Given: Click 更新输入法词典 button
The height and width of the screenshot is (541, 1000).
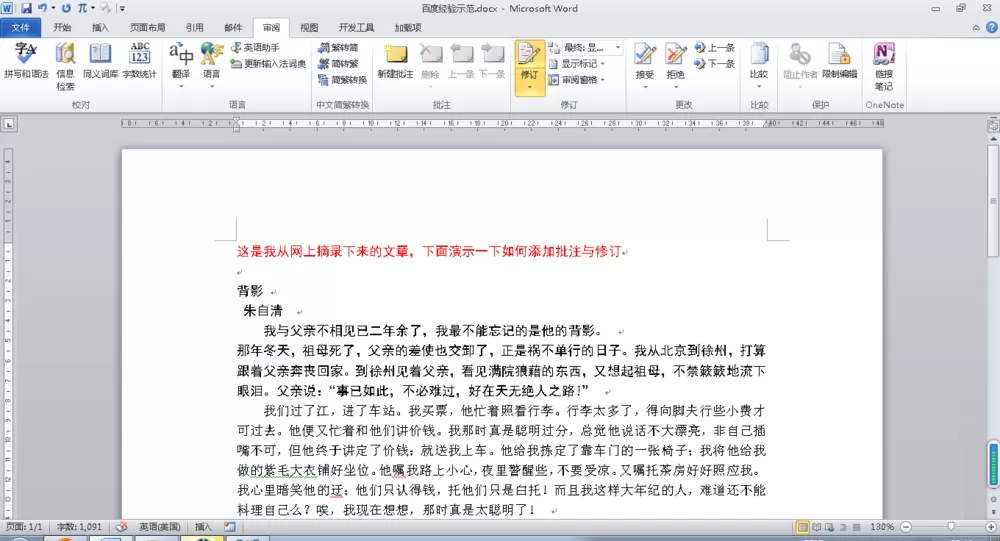Looking at the screenshot, I should tap(268, 63).
